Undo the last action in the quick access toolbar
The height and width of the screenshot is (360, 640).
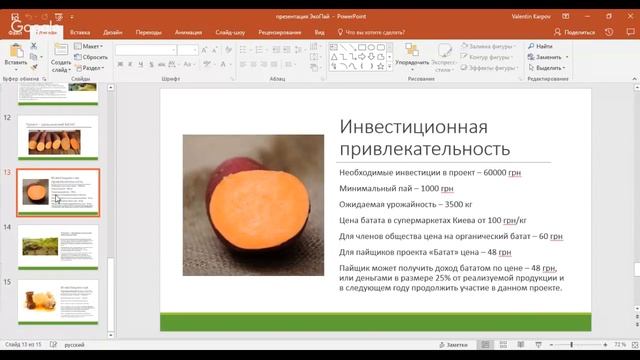coord(29,17)
